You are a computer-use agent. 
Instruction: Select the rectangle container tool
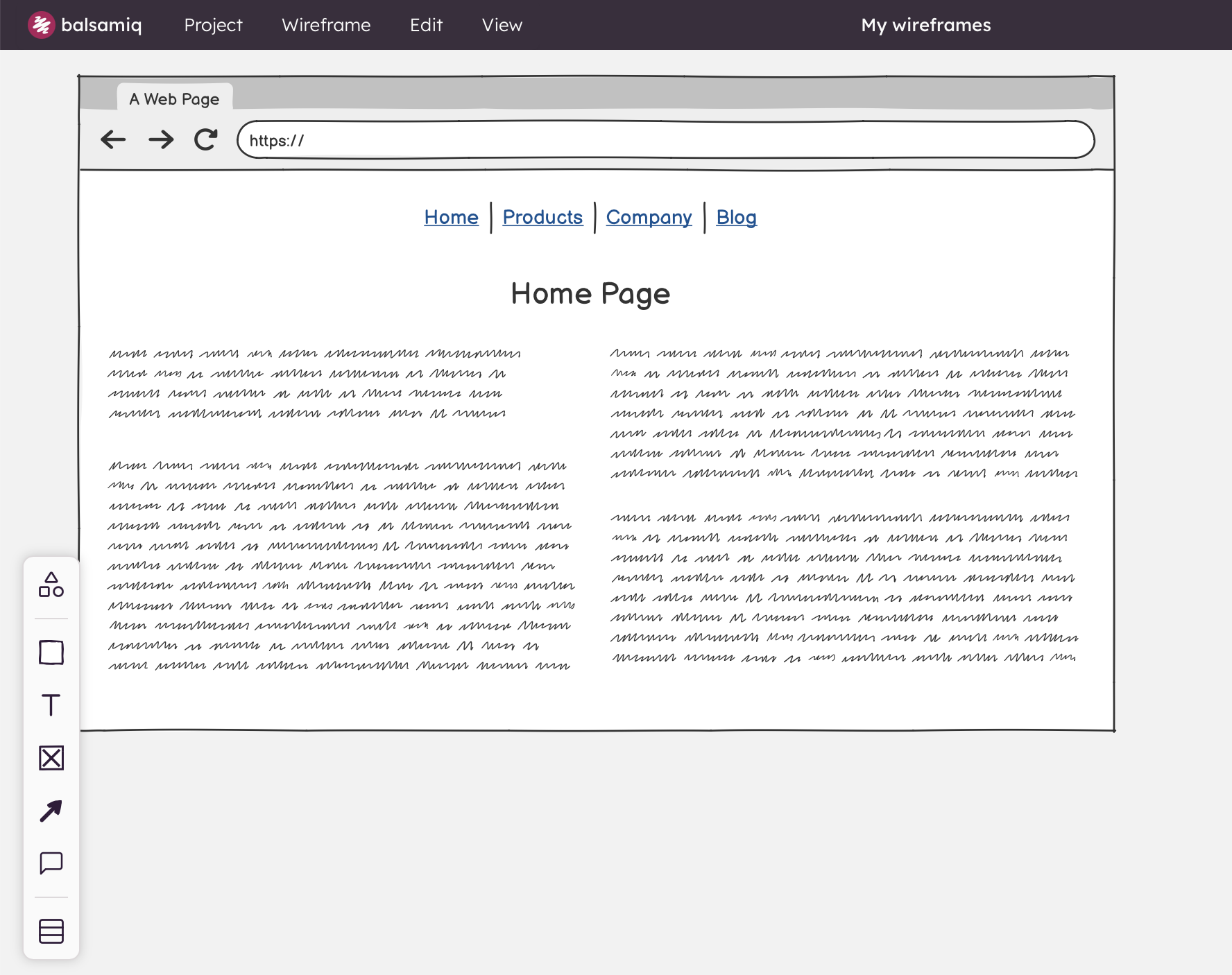point(51,653)
